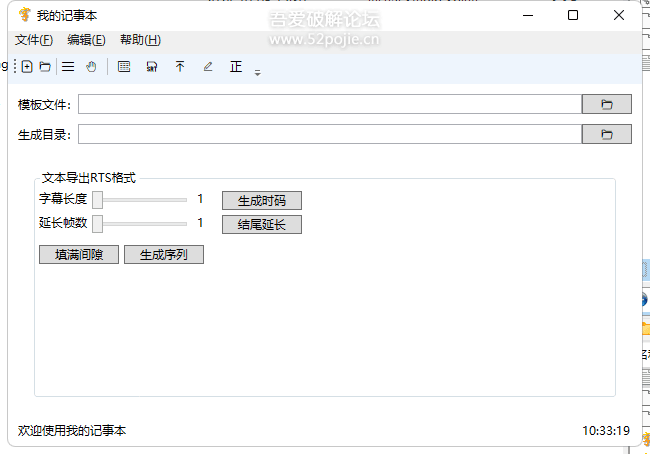Browse for the 模板文件 with folder button
Viewport: 650px width, 454px height.
[606, 104]
